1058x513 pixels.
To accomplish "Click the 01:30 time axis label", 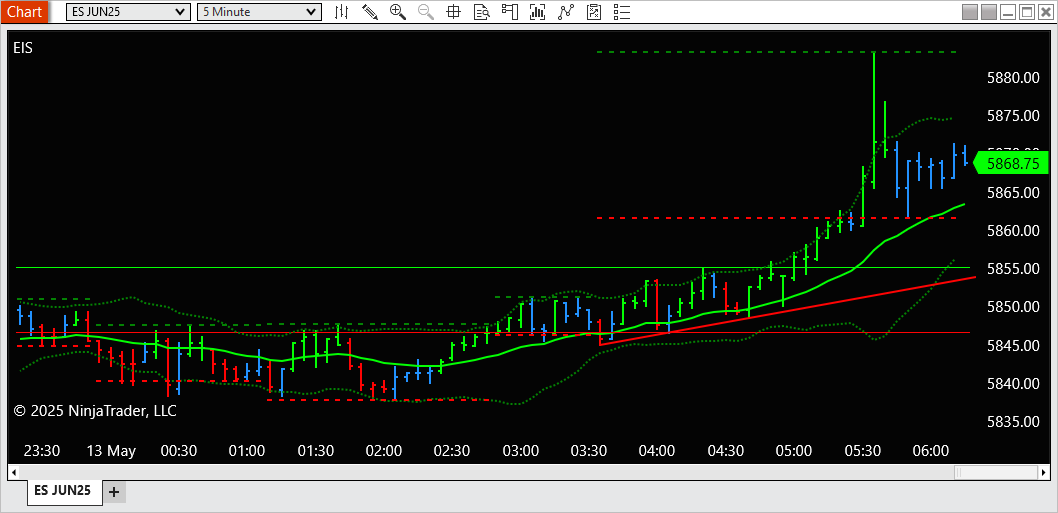I will 316,451.
